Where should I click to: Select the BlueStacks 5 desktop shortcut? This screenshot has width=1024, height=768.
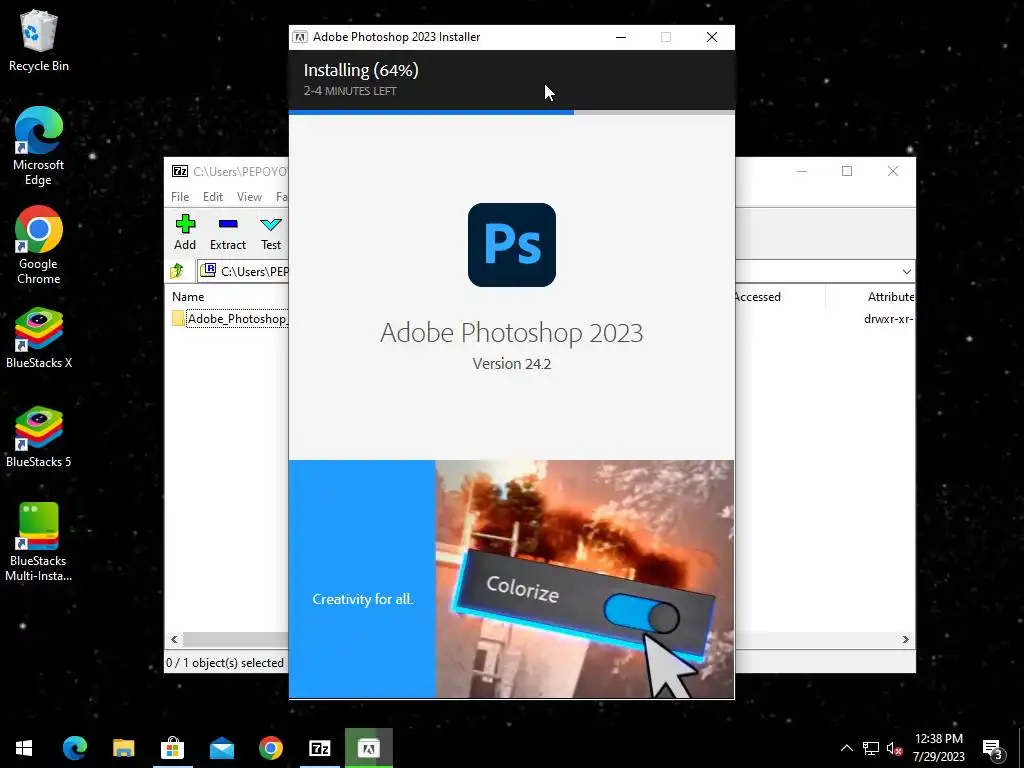pyautogui.click(x=39, y=437)
